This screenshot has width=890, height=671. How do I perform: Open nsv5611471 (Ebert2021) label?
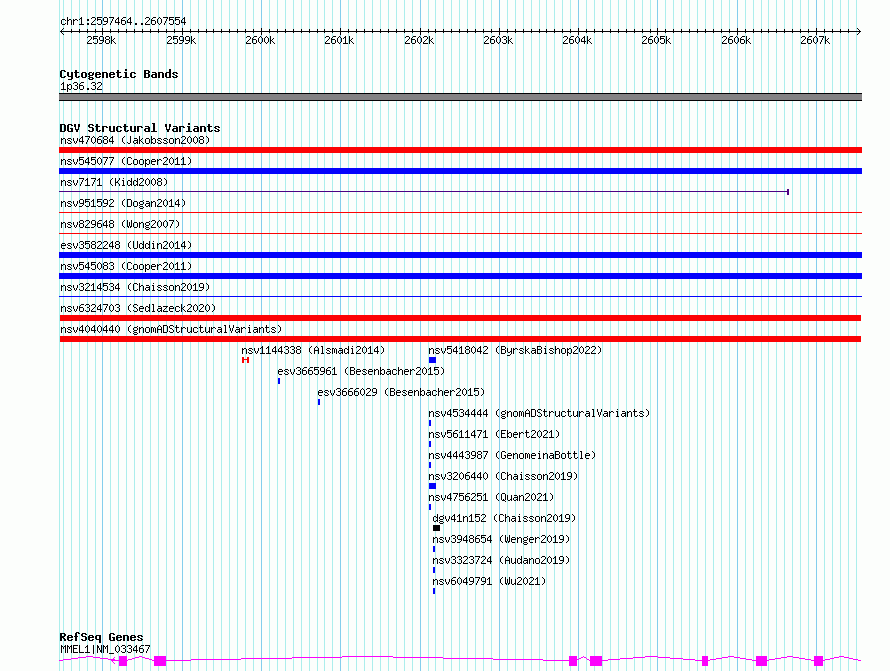point(494,434)
